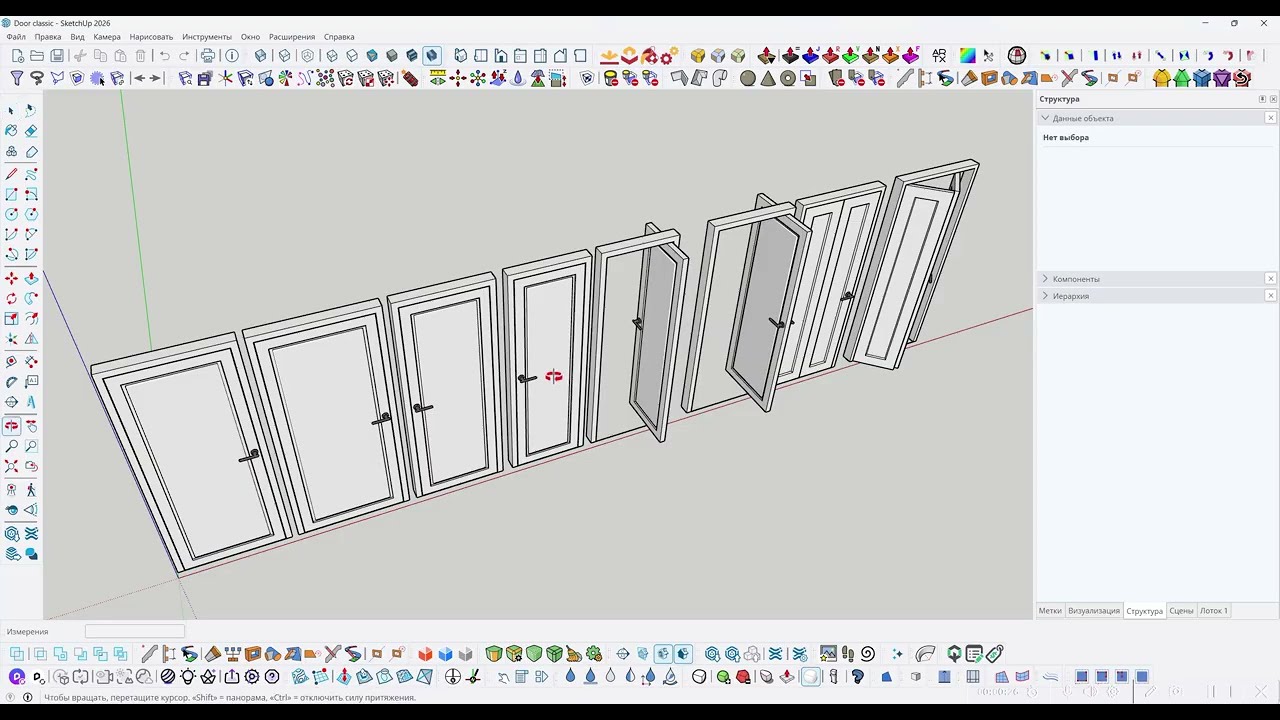Close the Данные объекта panel
This screenshot has width=1280, height=720.
click(1271, 118)
